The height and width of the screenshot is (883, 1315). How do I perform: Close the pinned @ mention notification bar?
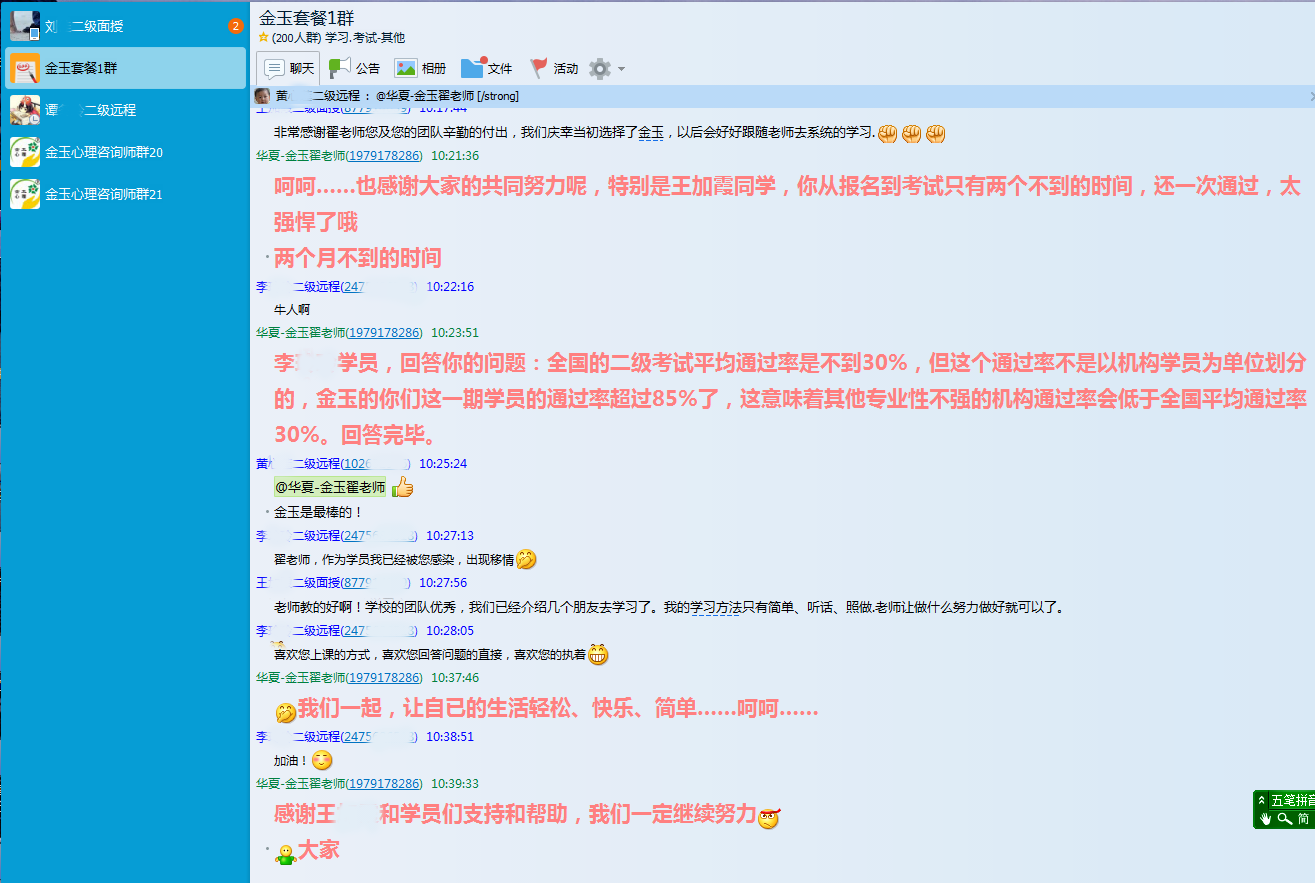[1311, 96]
